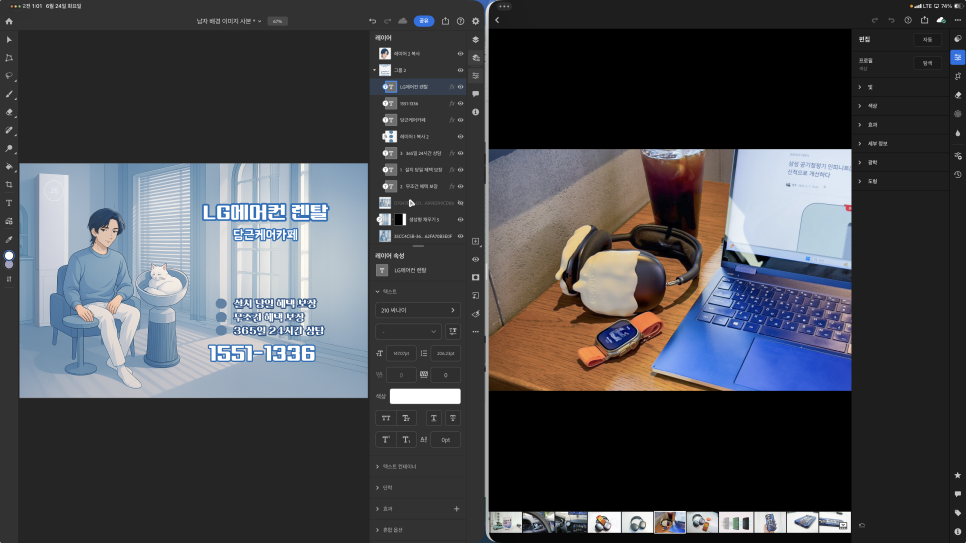Expand the 단락 section
966x543 pixels.
point(378,488)
